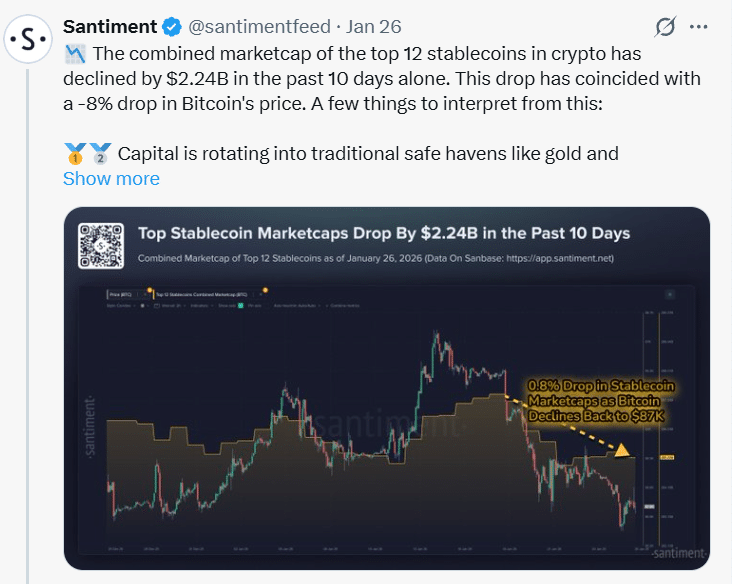
Task: Click the chart title about $2.24B drop
Action: pyautogui.click(x=384, y=233)
